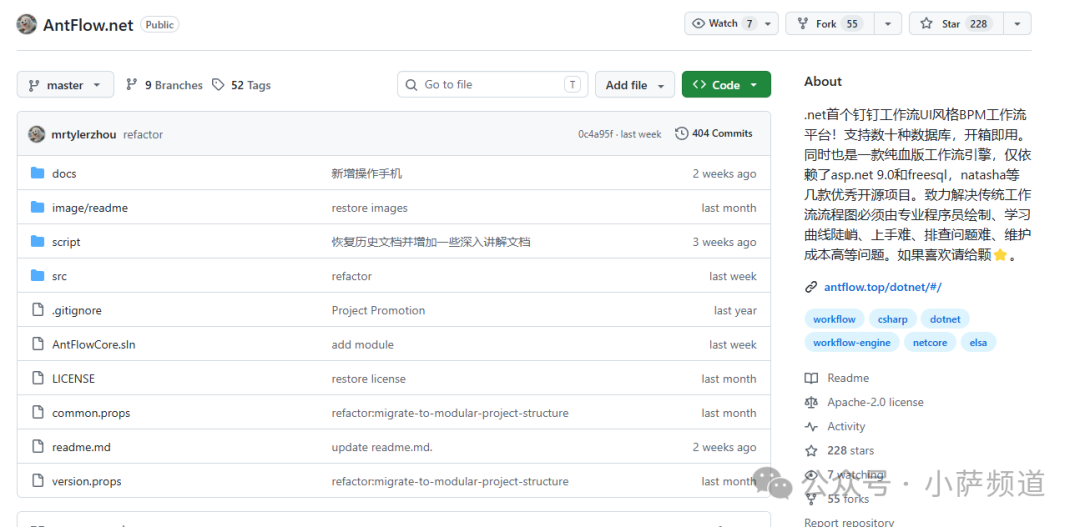Open the 'Project Promotion' commit message

point(378,311)
